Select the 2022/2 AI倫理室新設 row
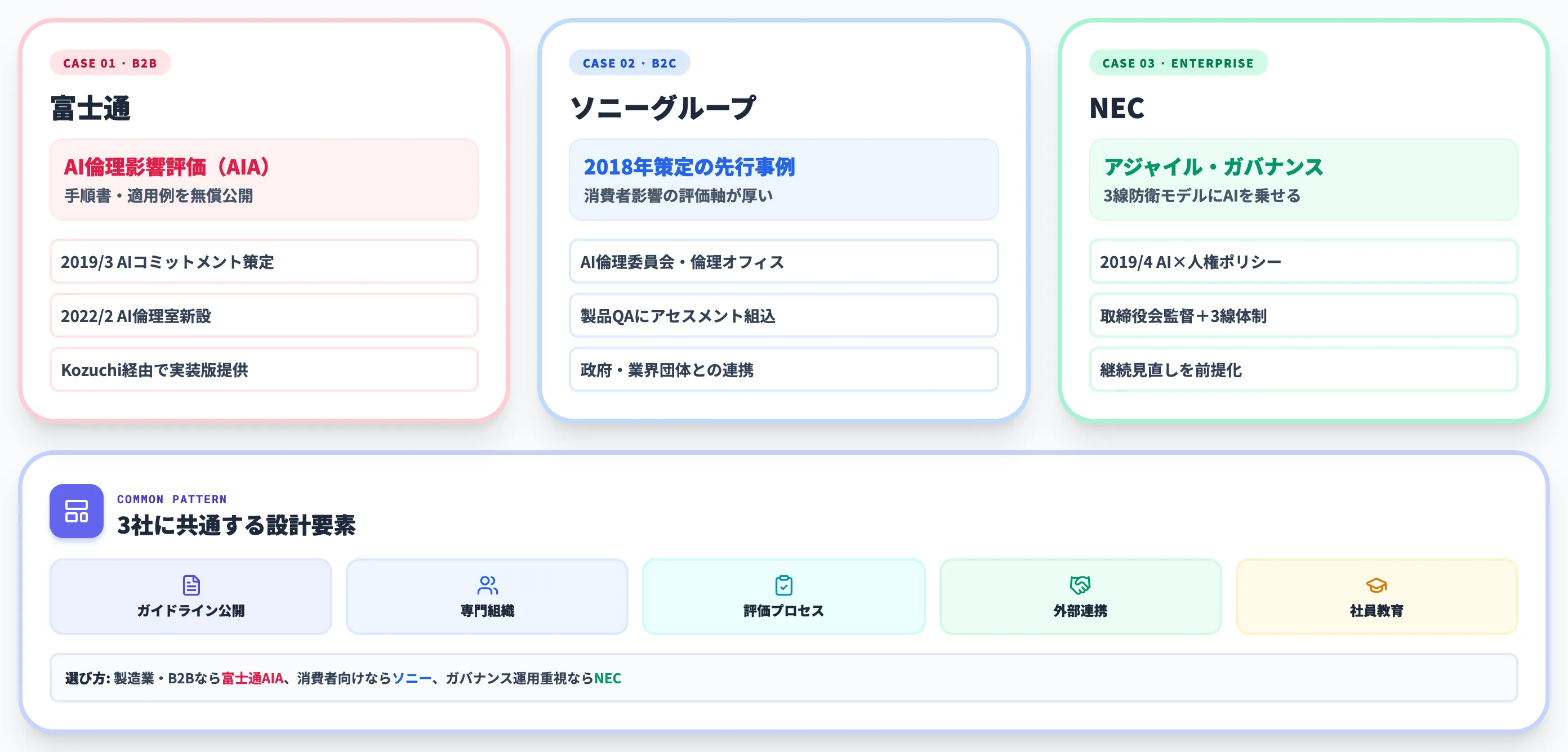1568x752 pixels. [264, 315]
